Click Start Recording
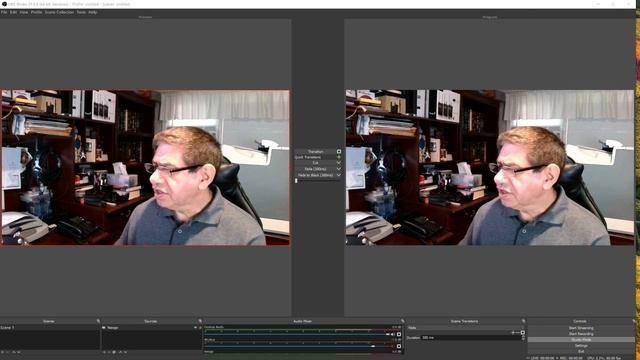Image resolution: width=640 pixels, height=360 pixels. (x=581, y=334)
